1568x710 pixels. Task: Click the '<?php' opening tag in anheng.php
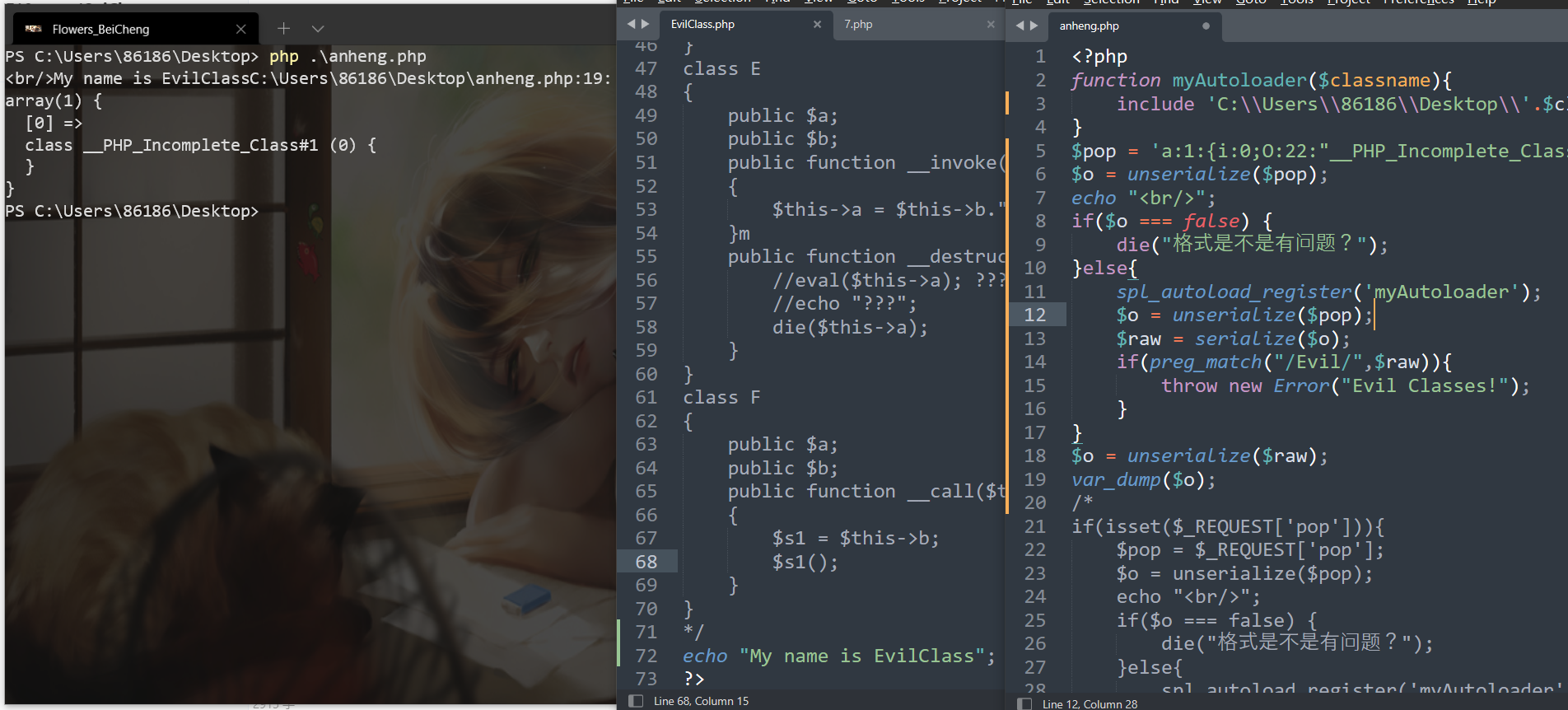point(1099,57)
